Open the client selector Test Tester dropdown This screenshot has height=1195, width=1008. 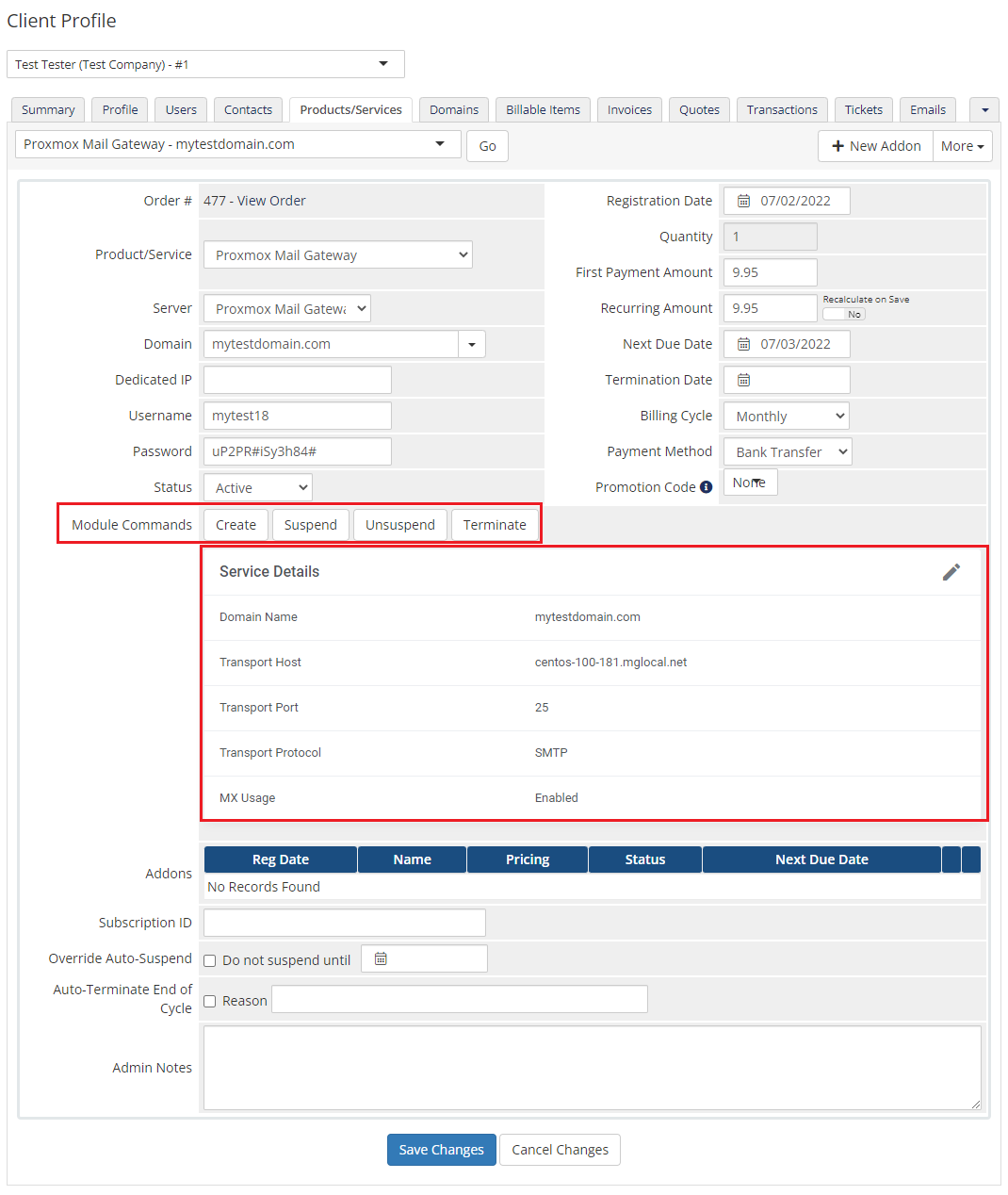[205, 64]
